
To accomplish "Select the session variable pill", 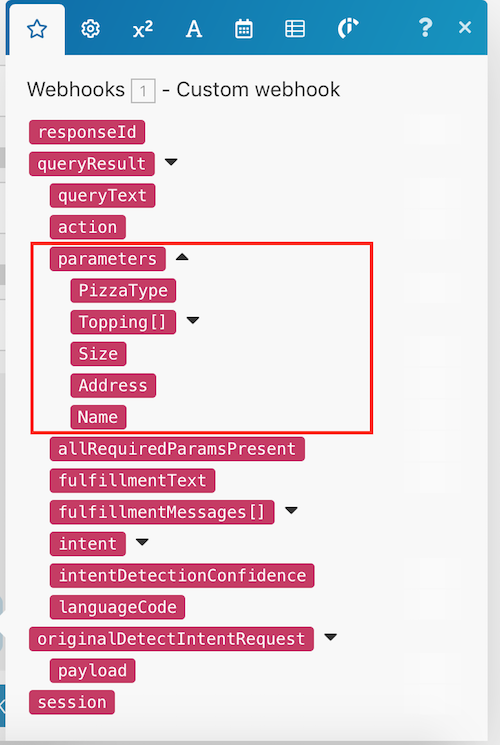I will (x=72, y=702).
